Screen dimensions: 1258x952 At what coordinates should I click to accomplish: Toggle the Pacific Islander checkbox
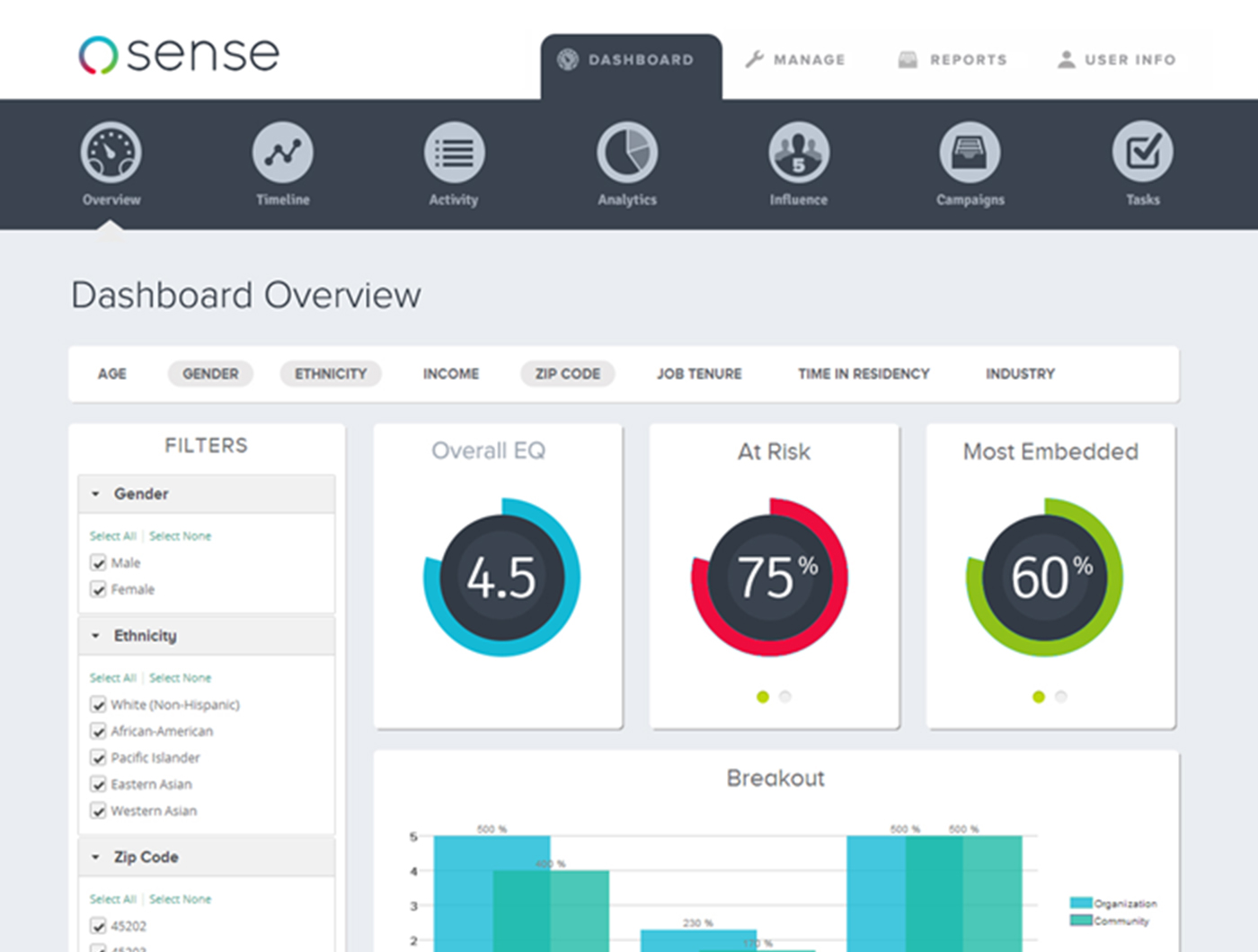(99, 758)
